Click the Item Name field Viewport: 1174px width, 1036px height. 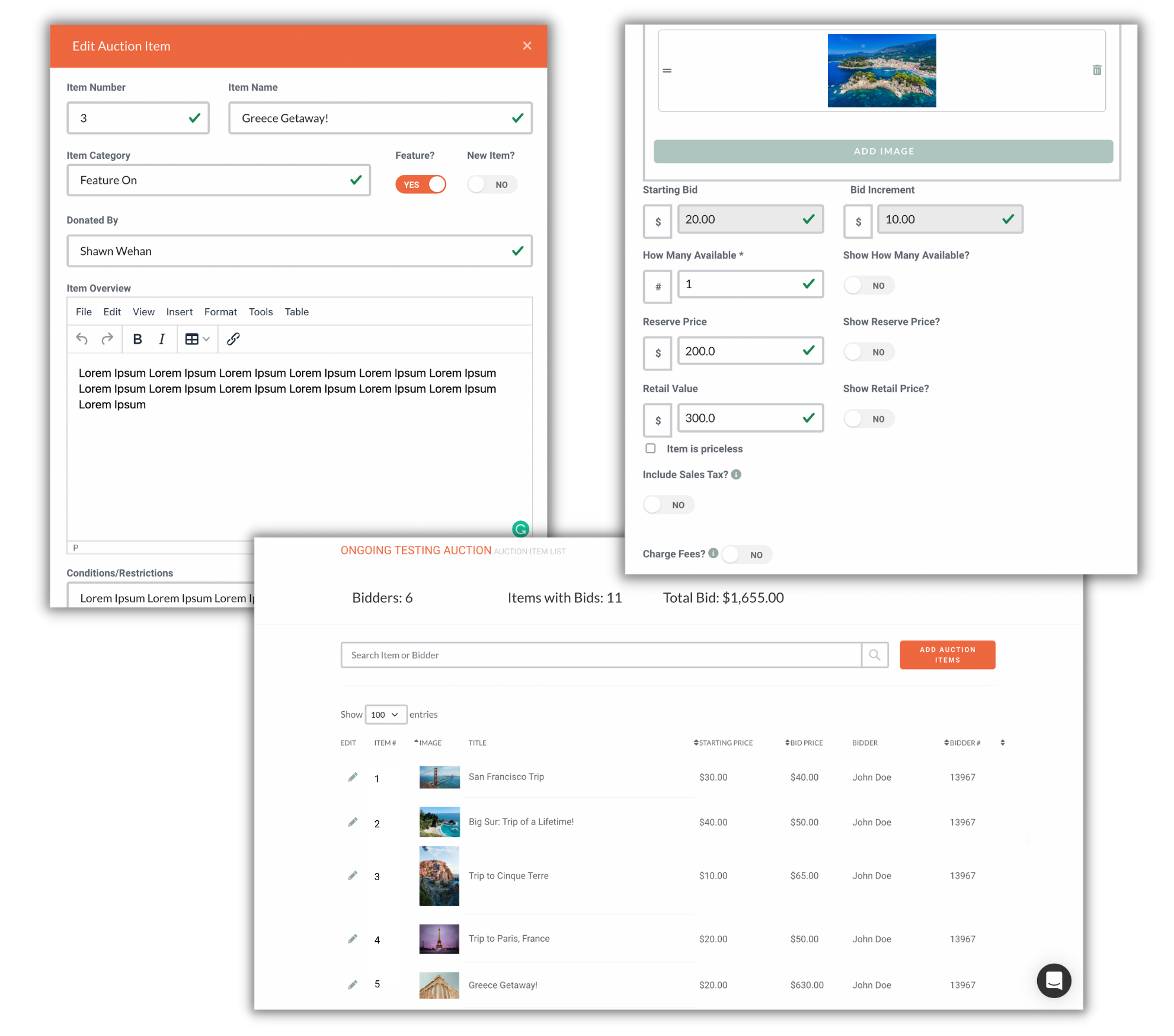380,118
